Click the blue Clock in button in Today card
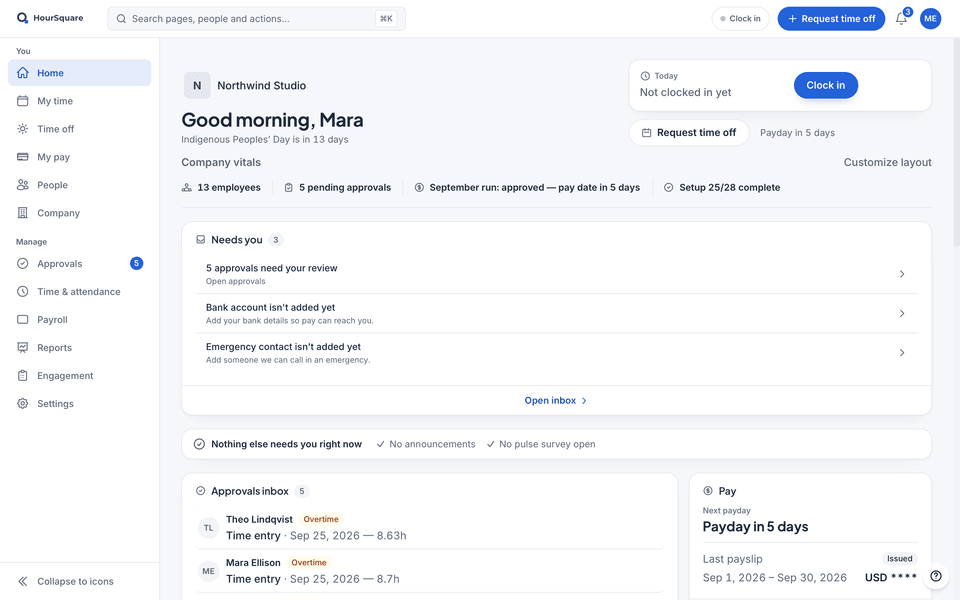This screenshot has width=960, height=600. click(825, 85)
